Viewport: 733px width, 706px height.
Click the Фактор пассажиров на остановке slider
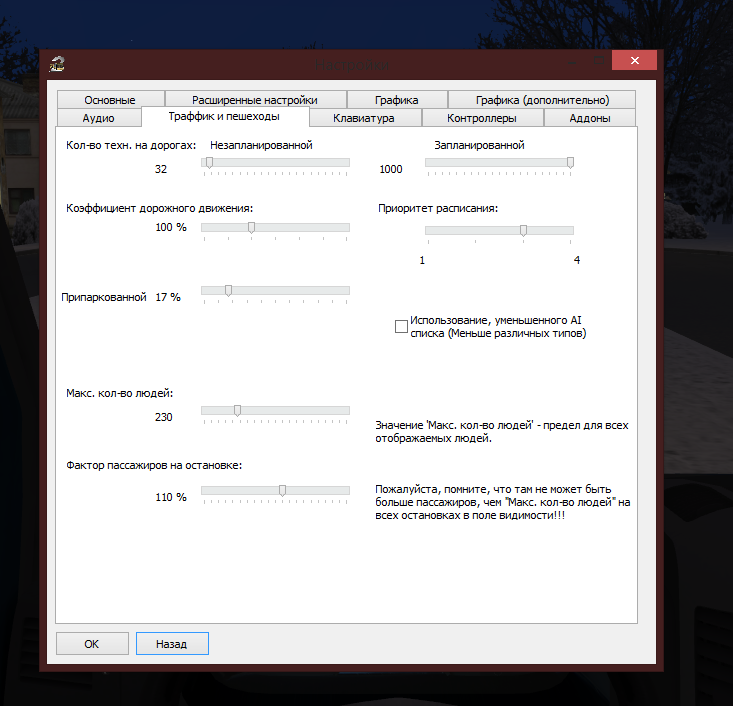pyautogui.click(x=275, y=490)
